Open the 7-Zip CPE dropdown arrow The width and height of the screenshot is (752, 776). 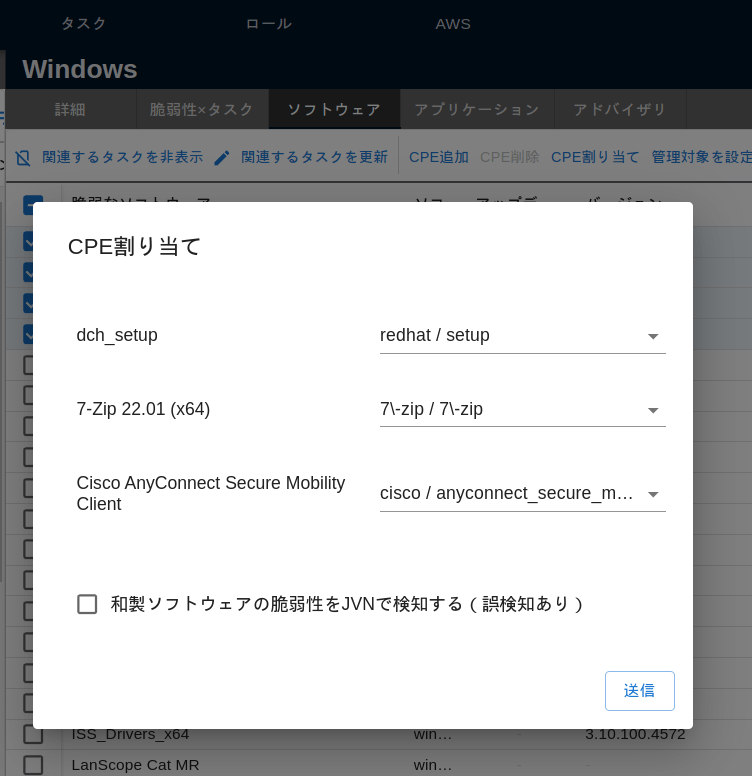click(652, 410)
